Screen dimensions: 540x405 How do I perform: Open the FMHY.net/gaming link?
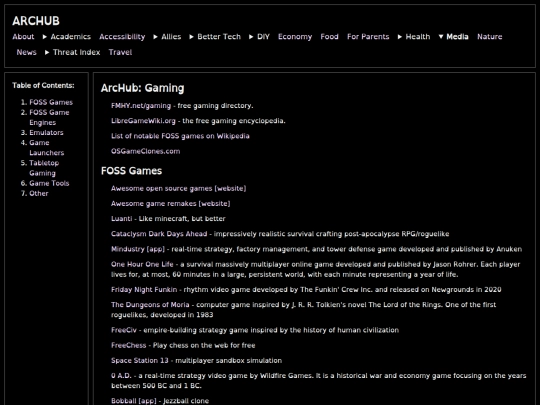[x=141, y=106]
